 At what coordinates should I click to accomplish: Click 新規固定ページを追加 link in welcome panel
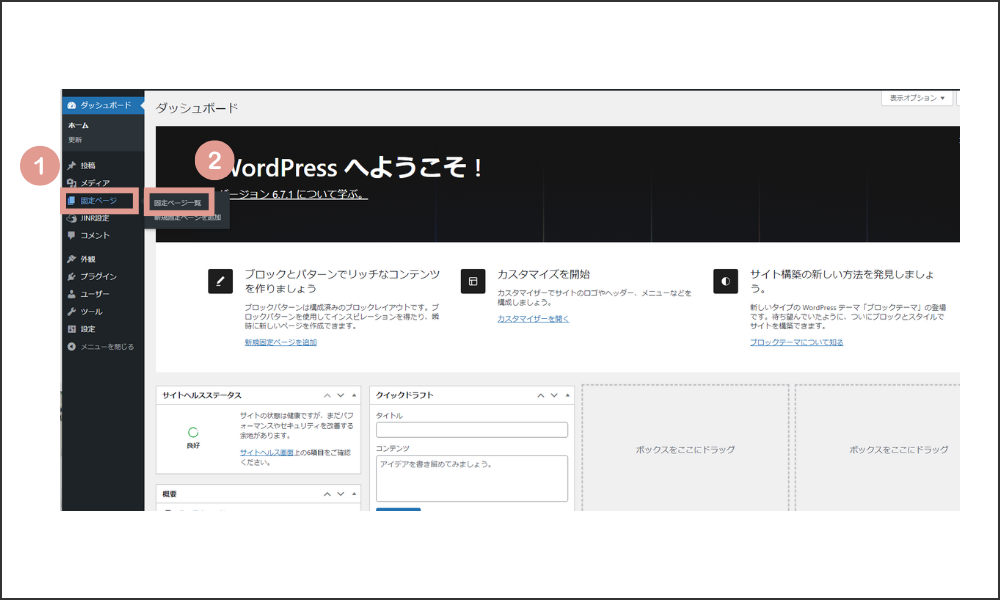[281, 342]
